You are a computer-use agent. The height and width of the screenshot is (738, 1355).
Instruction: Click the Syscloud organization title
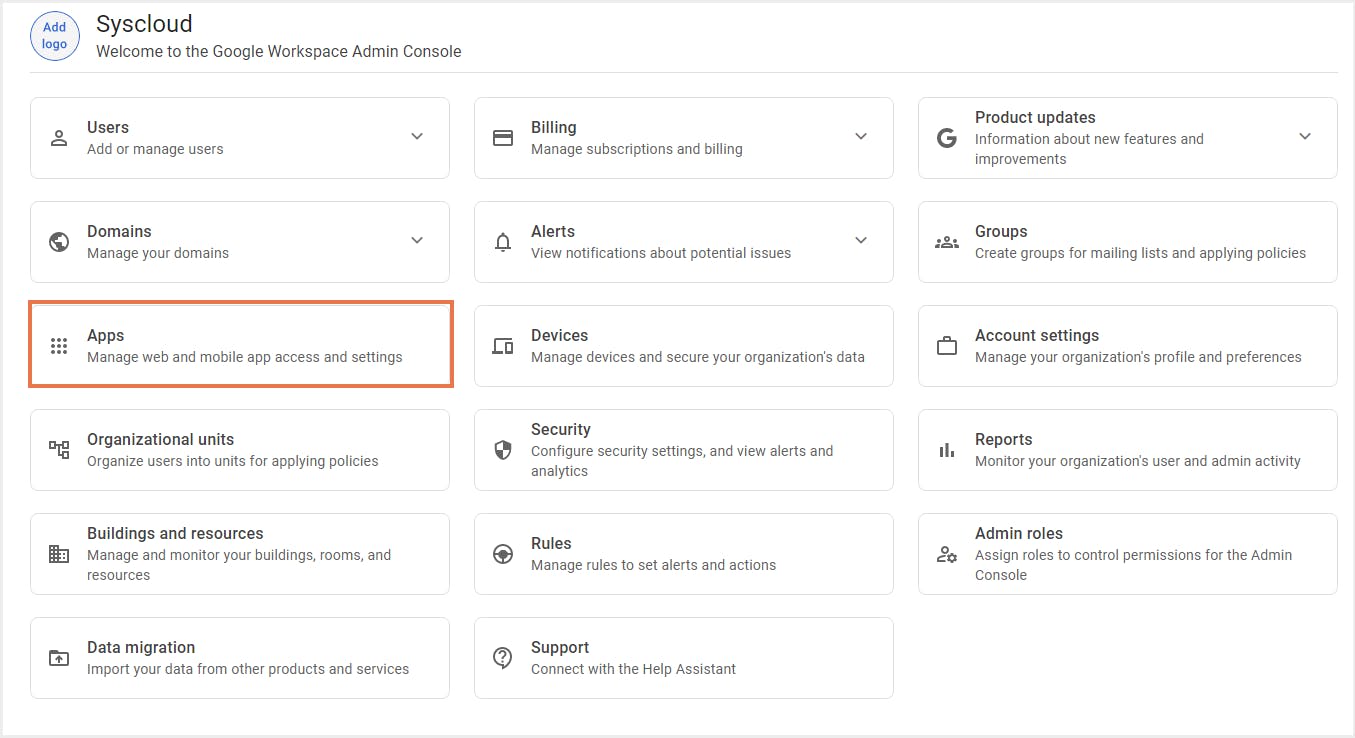[144, 23]
